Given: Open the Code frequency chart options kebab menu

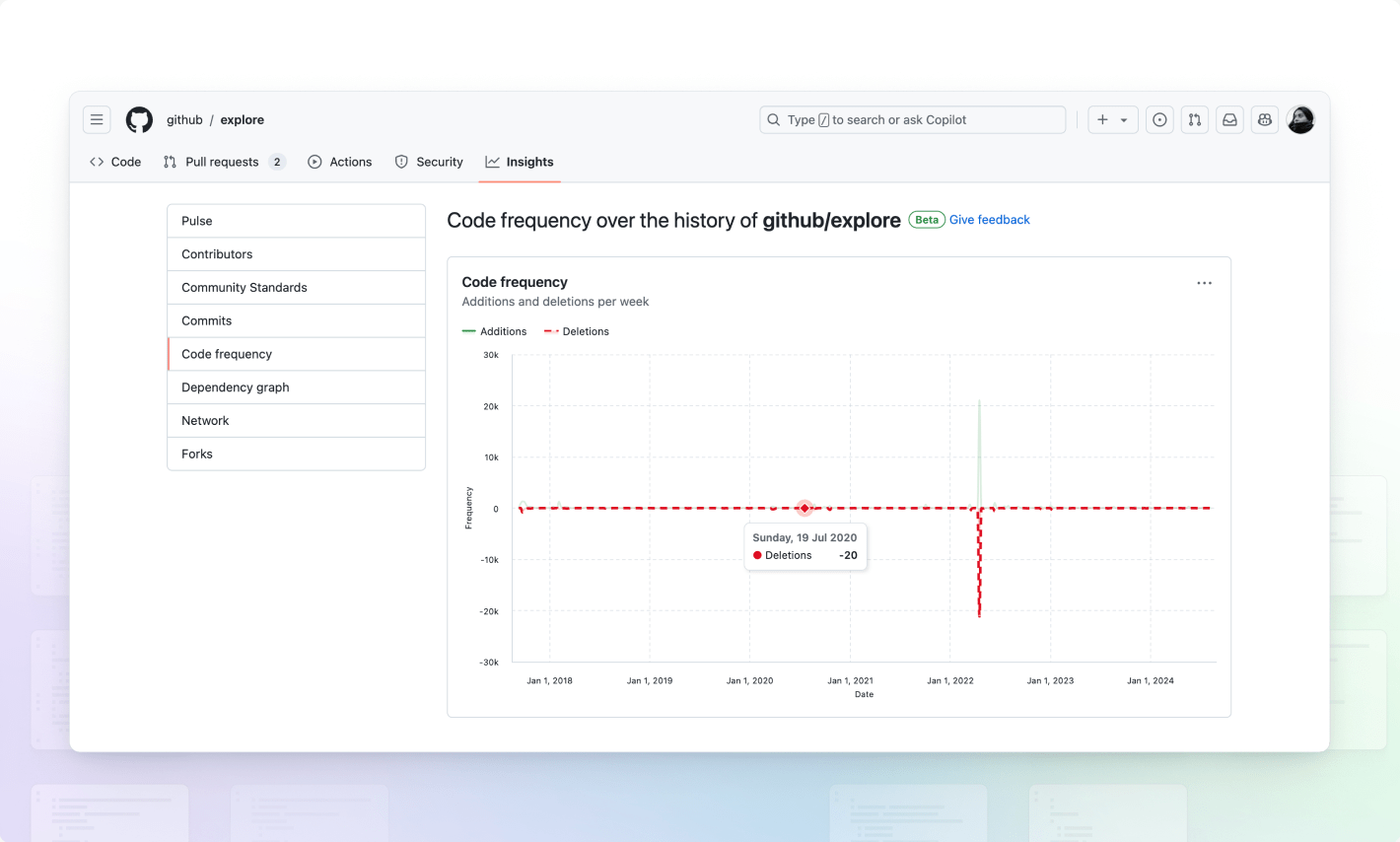Looking at the screenshot, I should pyautogui.click(x=1204, y=283).
